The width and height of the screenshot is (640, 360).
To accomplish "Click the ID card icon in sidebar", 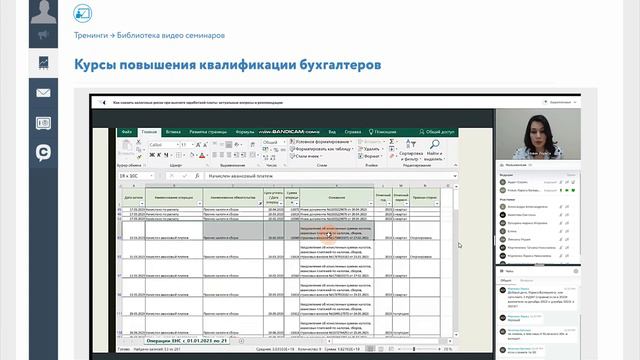I will [43, 123].
